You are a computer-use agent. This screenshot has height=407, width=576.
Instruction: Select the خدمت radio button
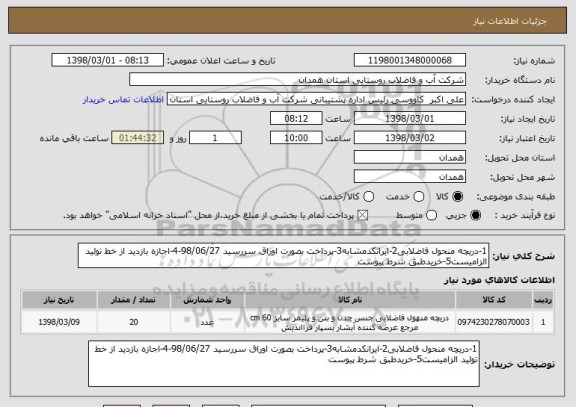pyautogui.click(x=419, y=197)
